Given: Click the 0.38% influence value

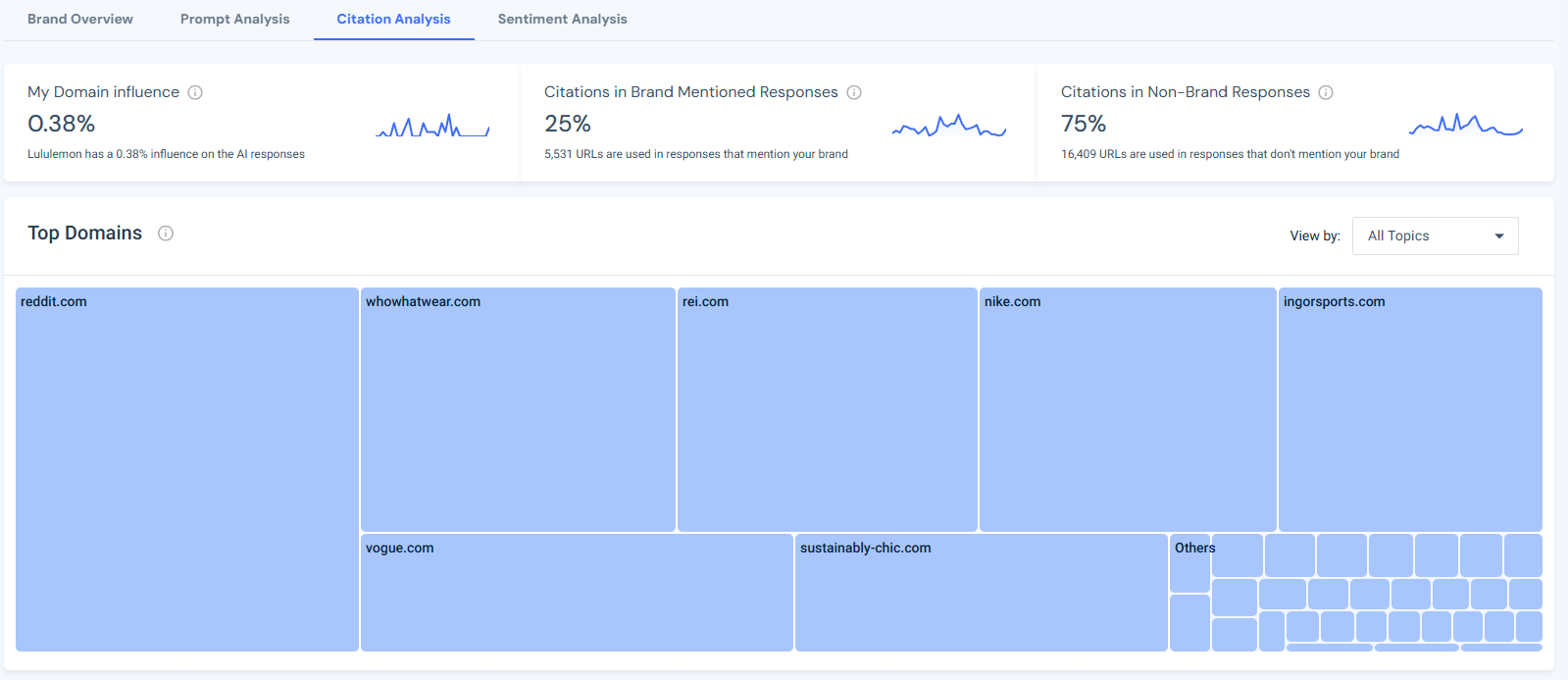Looking at the screenshot, I should tap(62, 124).
